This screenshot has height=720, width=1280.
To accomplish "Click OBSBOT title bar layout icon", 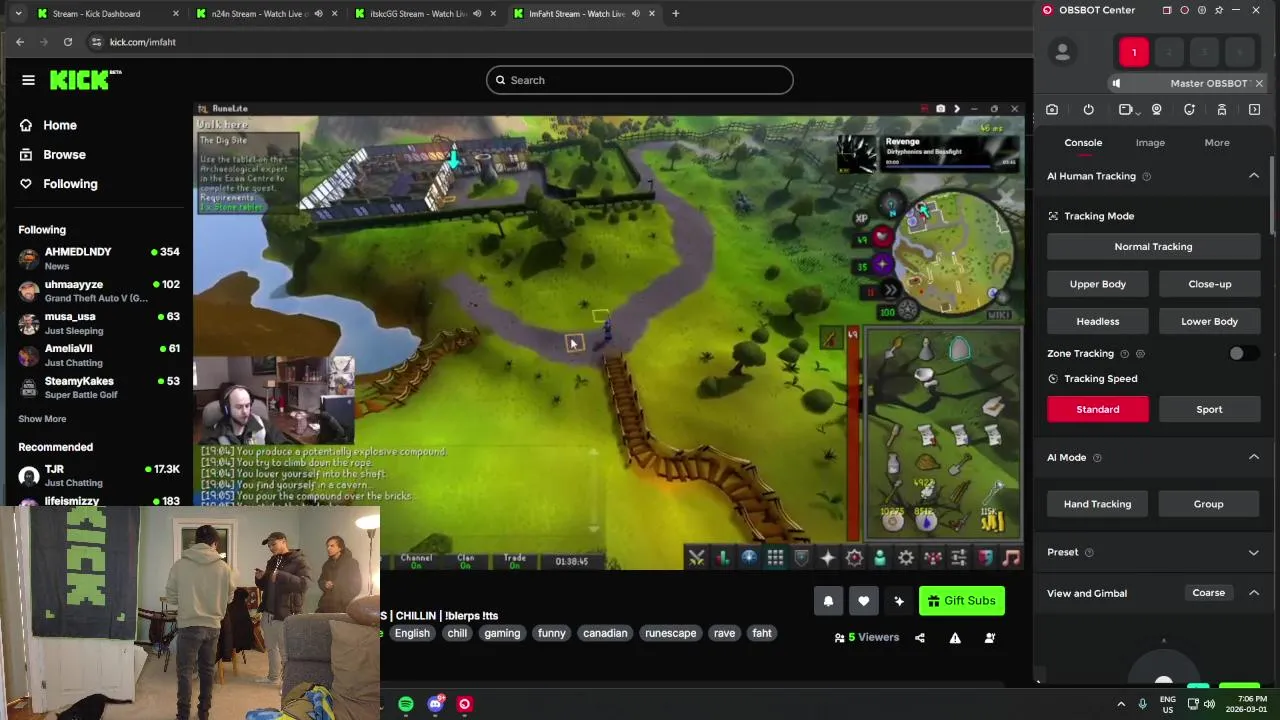I will coord(1166,10).
